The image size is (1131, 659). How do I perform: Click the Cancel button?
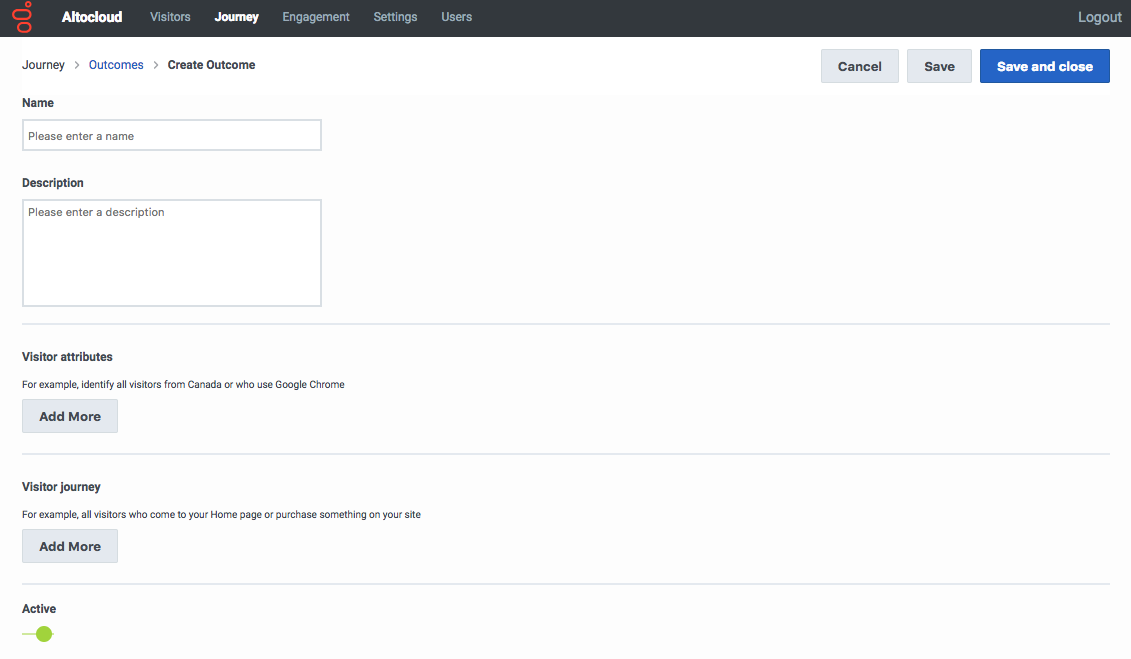[860, 66]
